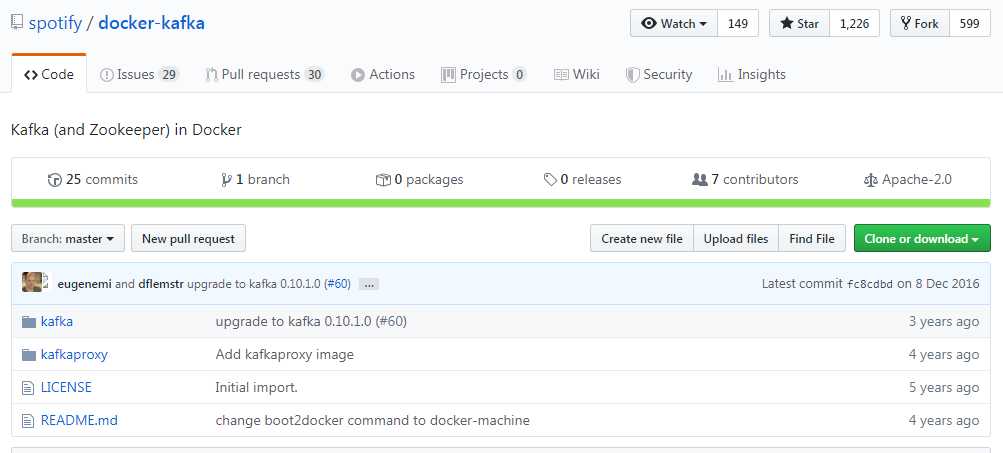The image size is (1003, 453).
Task: Star the docker-kafka repository
Action: [800, 24]
